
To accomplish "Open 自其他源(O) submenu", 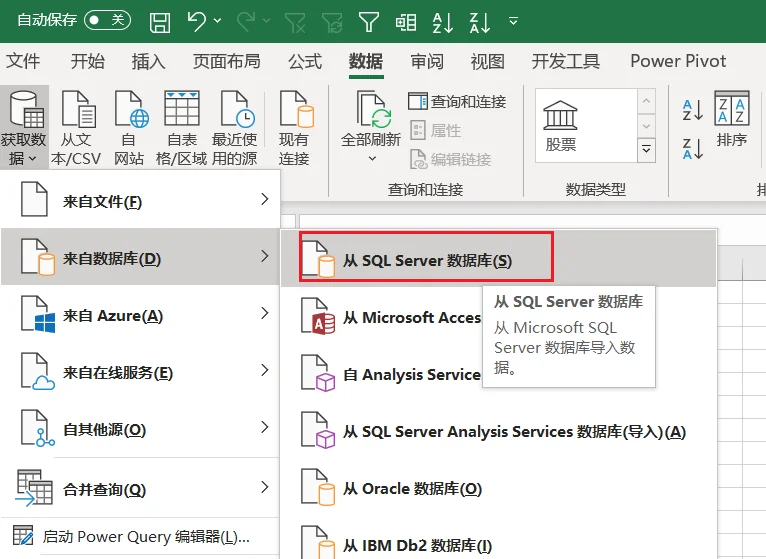I will [x=140, y=429].
